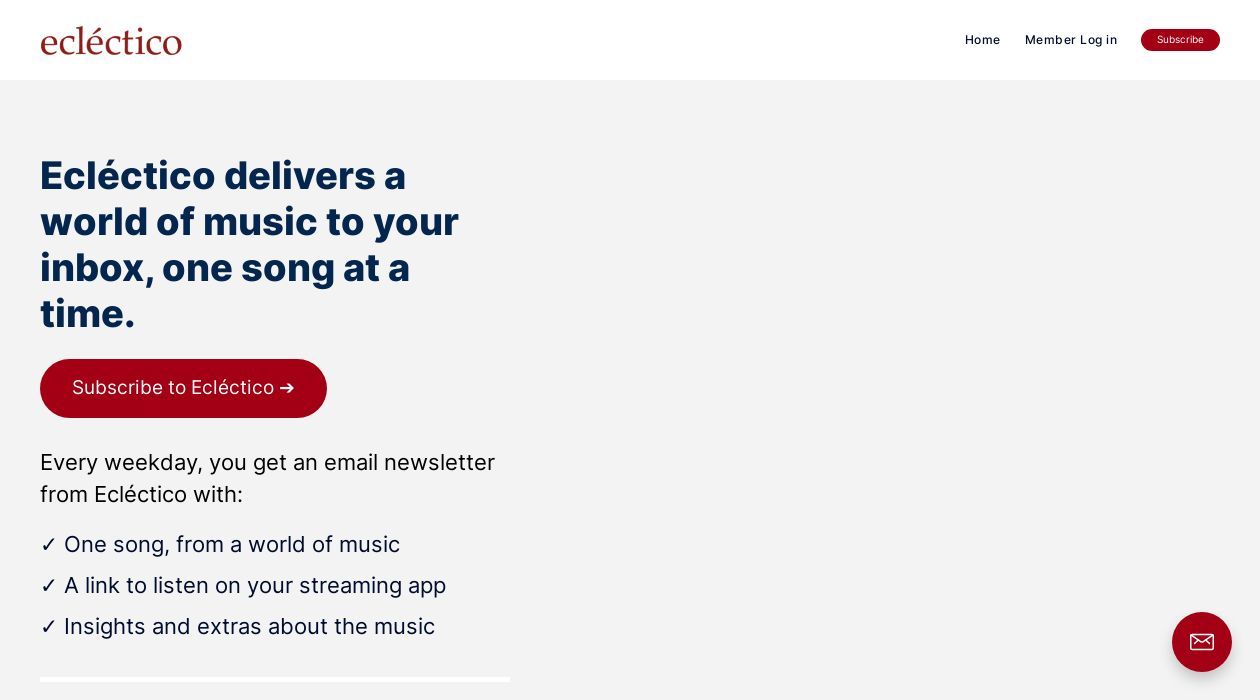
Task: Click the ecléctico logo in header
Action: [111, 41]
